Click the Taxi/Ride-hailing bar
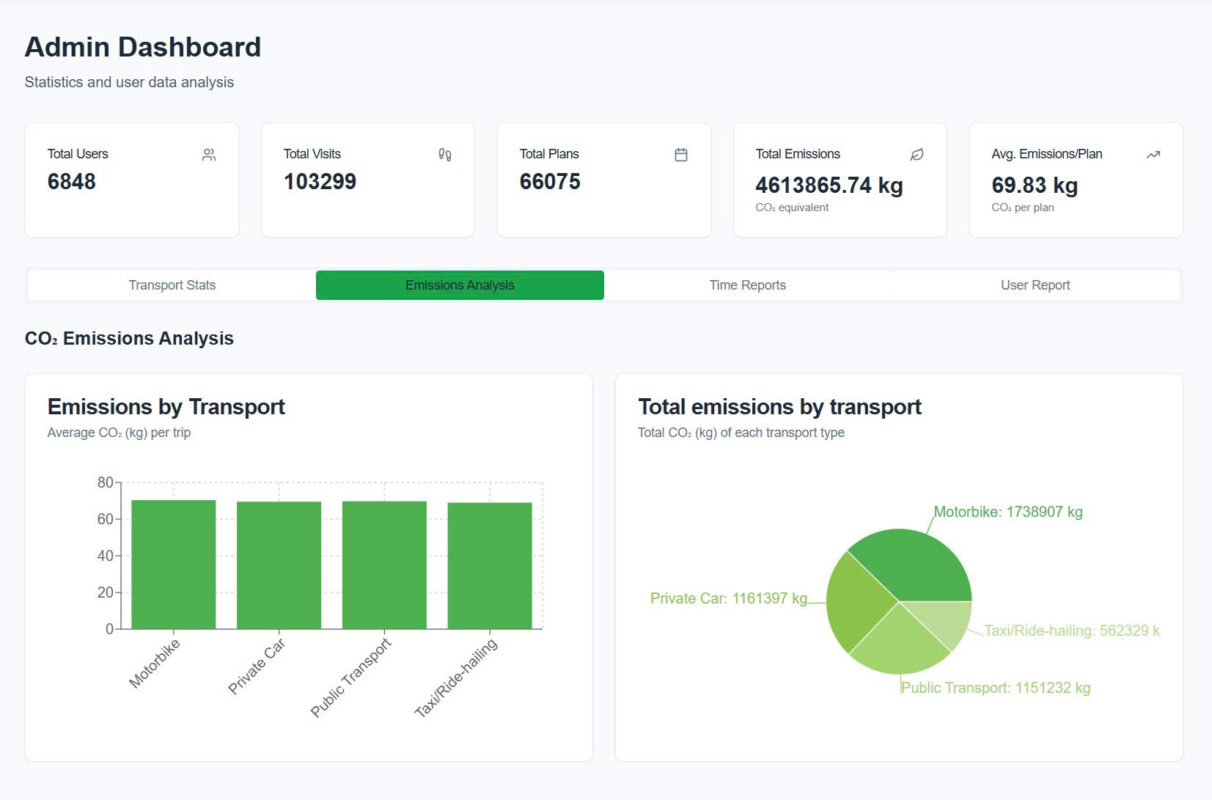This screenshot has width=1212, height=800. click(490, 566)
